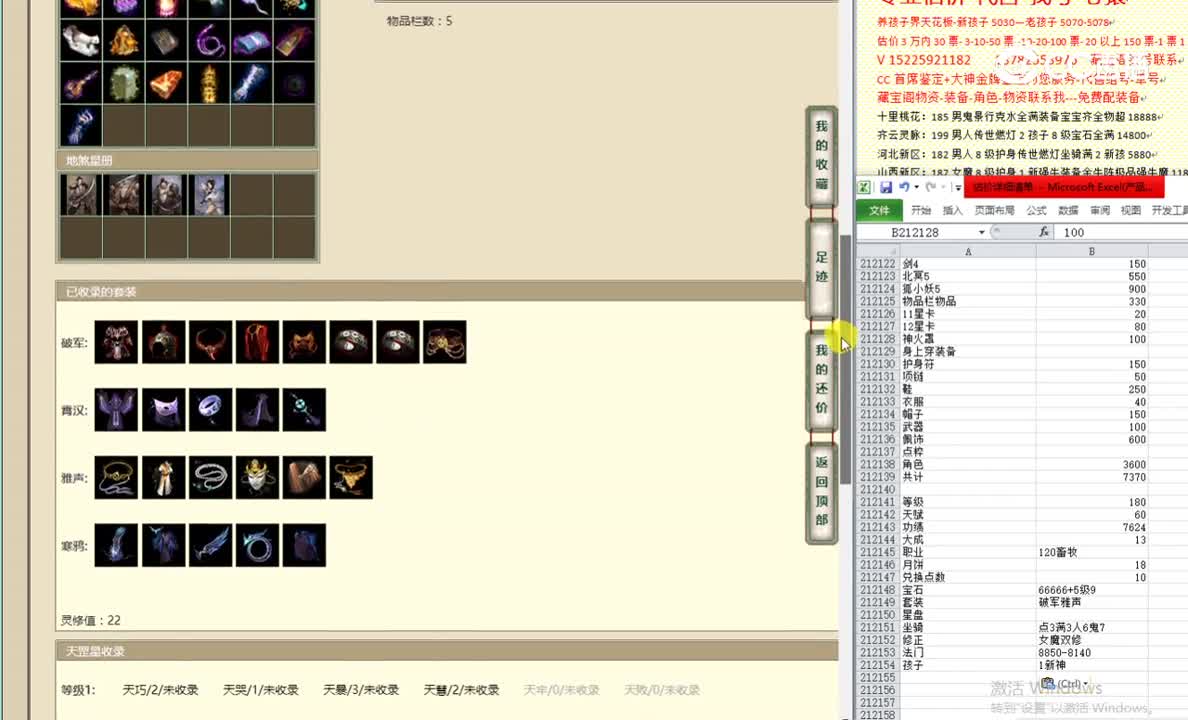The image size is (1188, 720).
Task: Click the lute instrument inventory item
Action: pyautogui.click(x=80, y=83)
